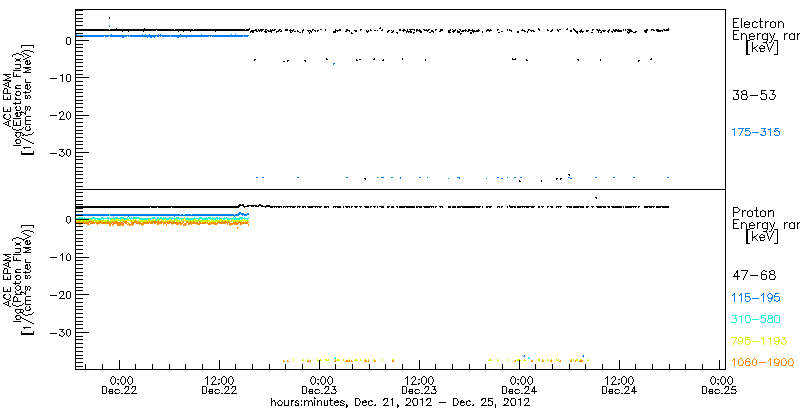The width and height of the screenshot is (800, 410).
Task: Click the log(Electron Flux) vertical axis title
Action: [x=21, y=99]
